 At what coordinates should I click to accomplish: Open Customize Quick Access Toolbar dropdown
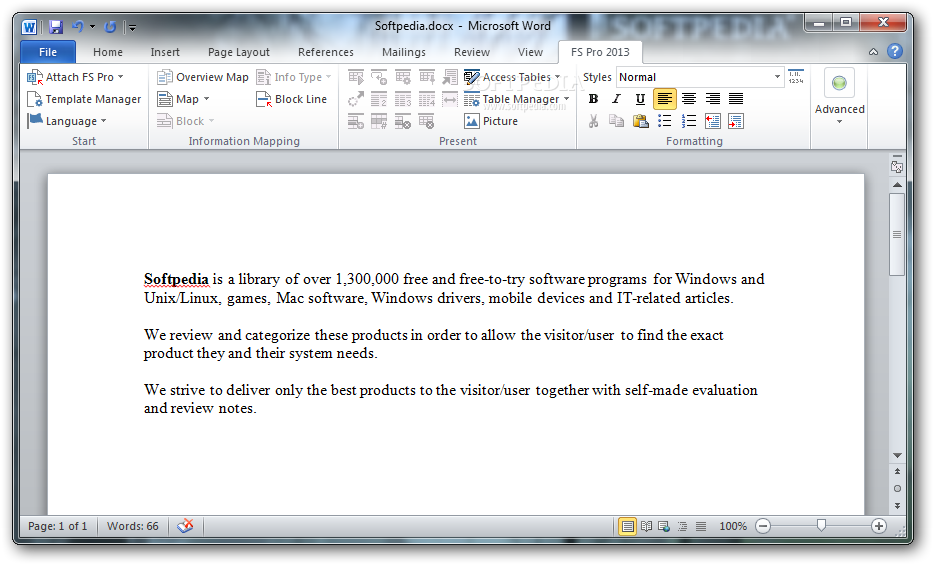click(x=132, y=27)
